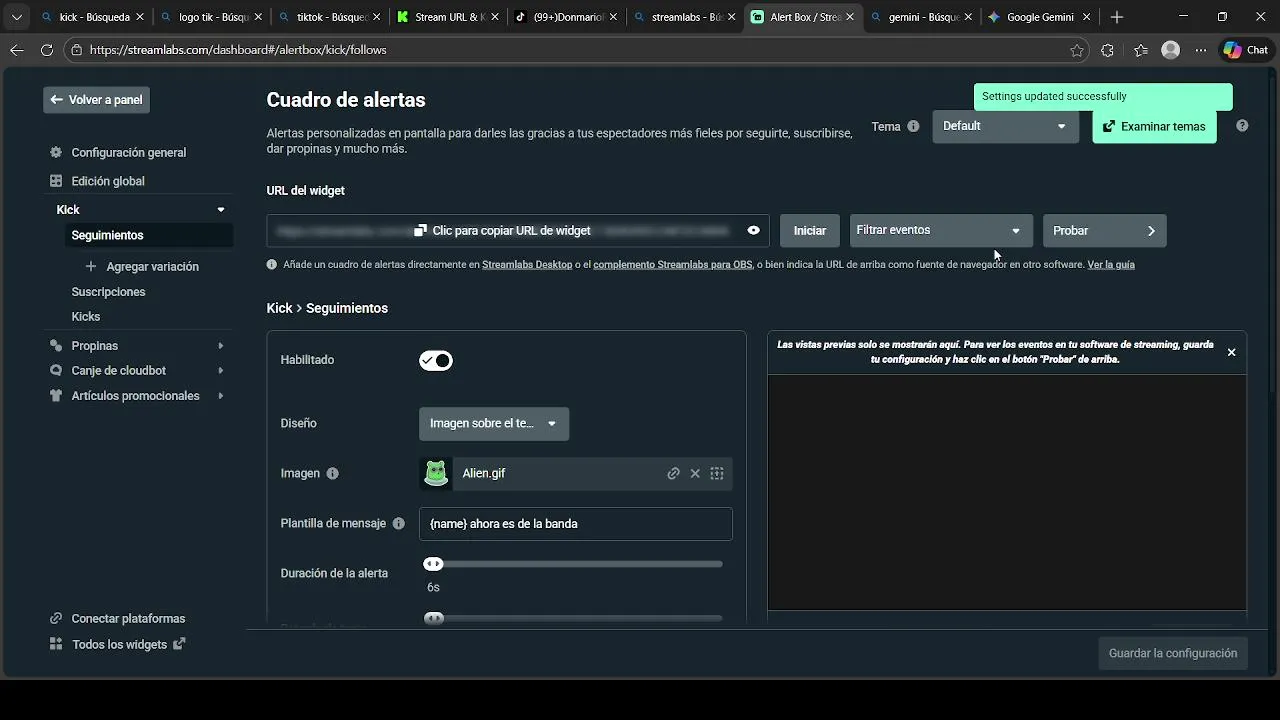Open browser settings three-dots menu
This screenshot has height=720, width=1280.
[x=1201, y=50]
